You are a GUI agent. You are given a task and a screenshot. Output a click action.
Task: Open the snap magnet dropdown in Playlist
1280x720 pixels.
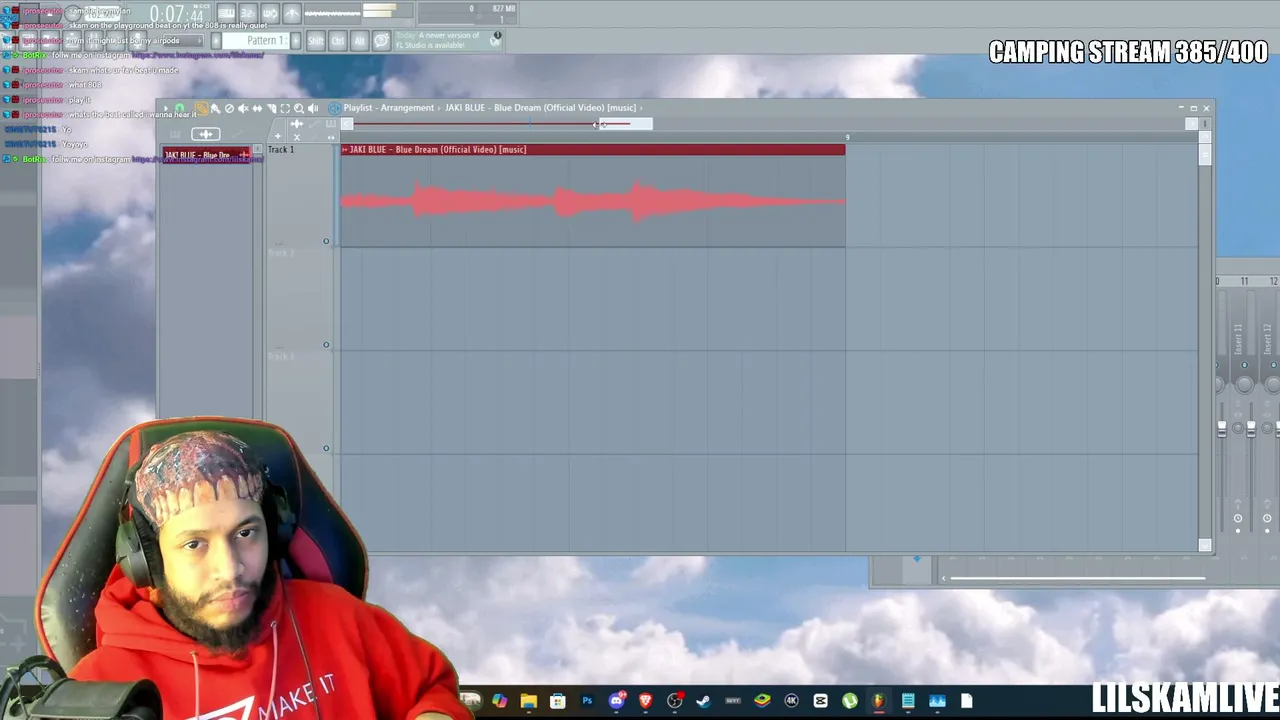click(180, 108)
